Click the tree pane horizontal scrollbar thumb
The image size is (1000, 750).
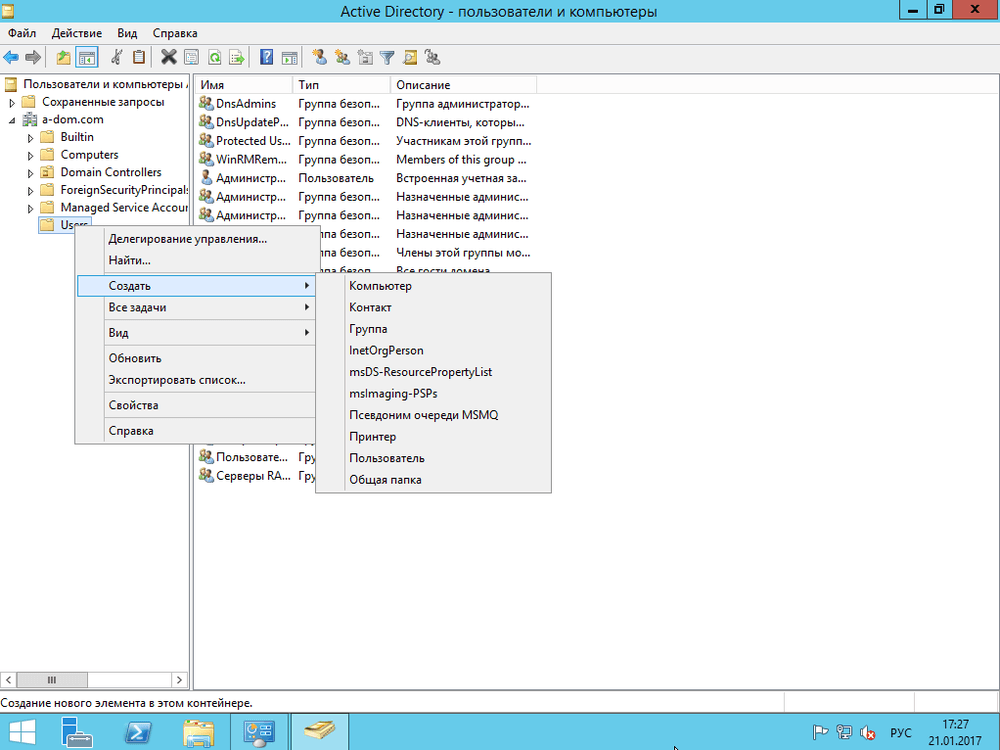click(x=52, y=680)
